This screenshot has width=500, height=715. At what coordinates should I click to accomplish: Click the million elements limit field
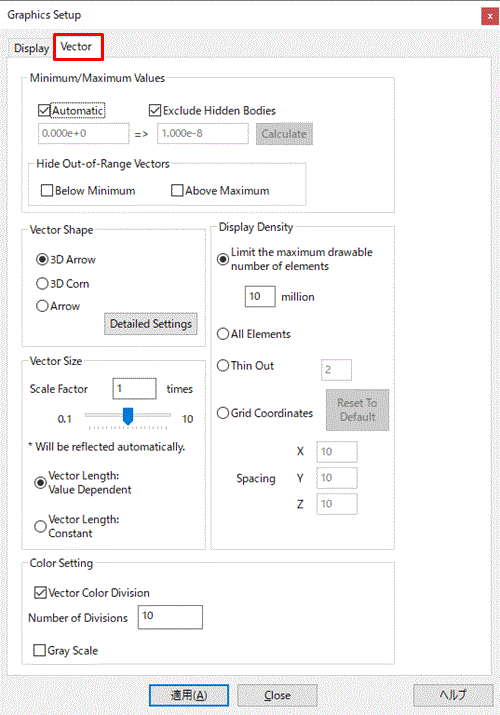click(x=260, y=296)
